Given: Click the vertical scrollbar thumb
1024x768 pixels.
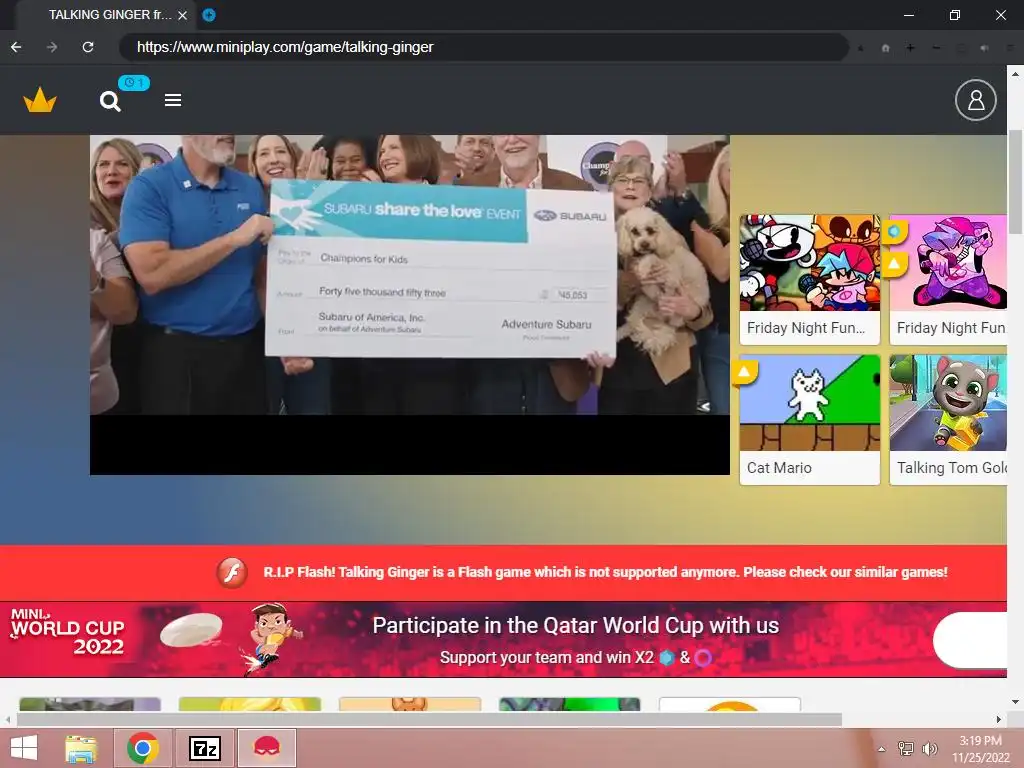Looking at the screenshot, I should 1015,181.
